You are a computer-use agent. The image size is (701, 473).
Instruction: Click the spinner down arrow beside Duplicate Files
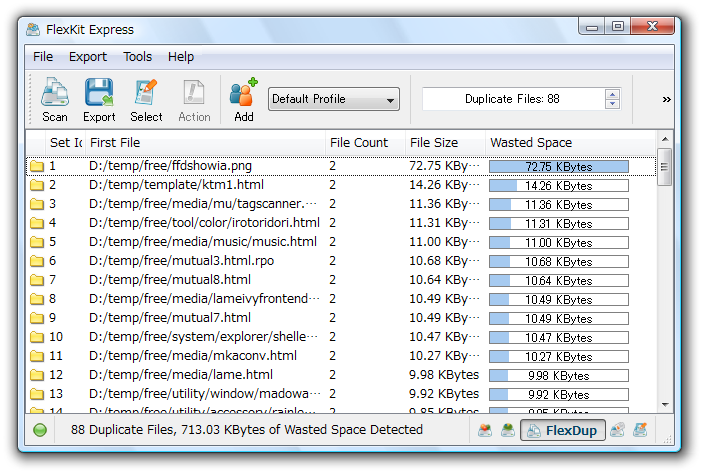coord(612,104)
